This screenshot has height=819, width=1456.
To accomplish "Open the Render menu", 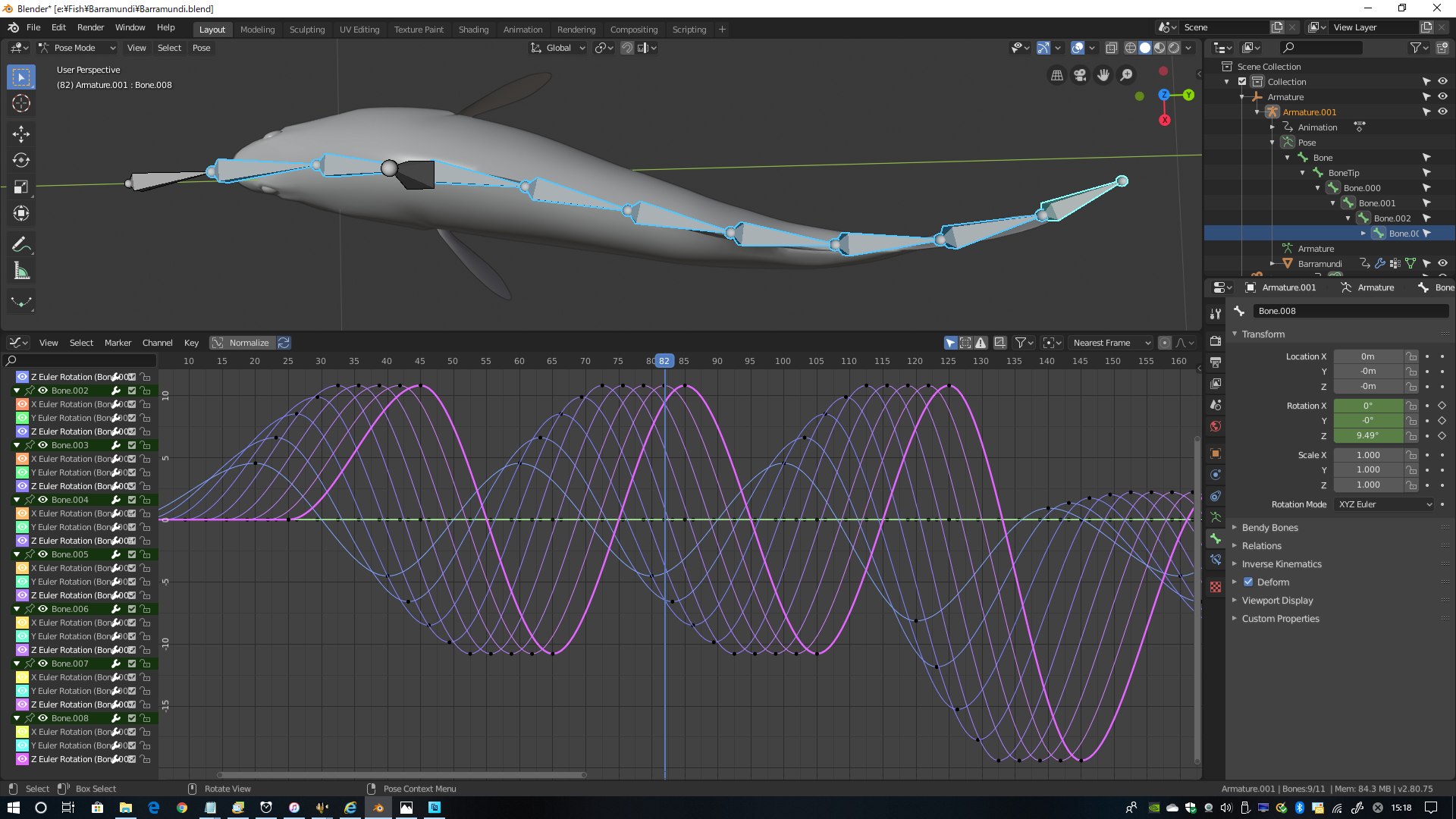I will 90,27.
